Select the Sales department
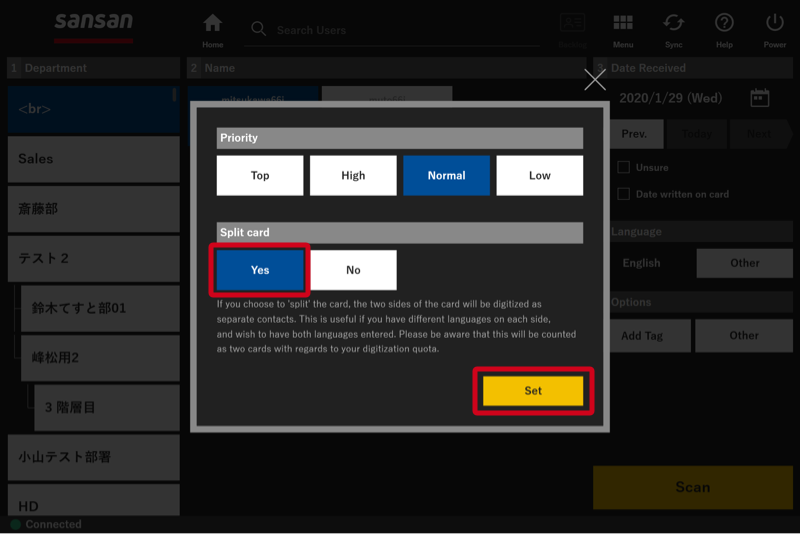The height and width of the screenshot is (534, 800). [x=93, y=159]
